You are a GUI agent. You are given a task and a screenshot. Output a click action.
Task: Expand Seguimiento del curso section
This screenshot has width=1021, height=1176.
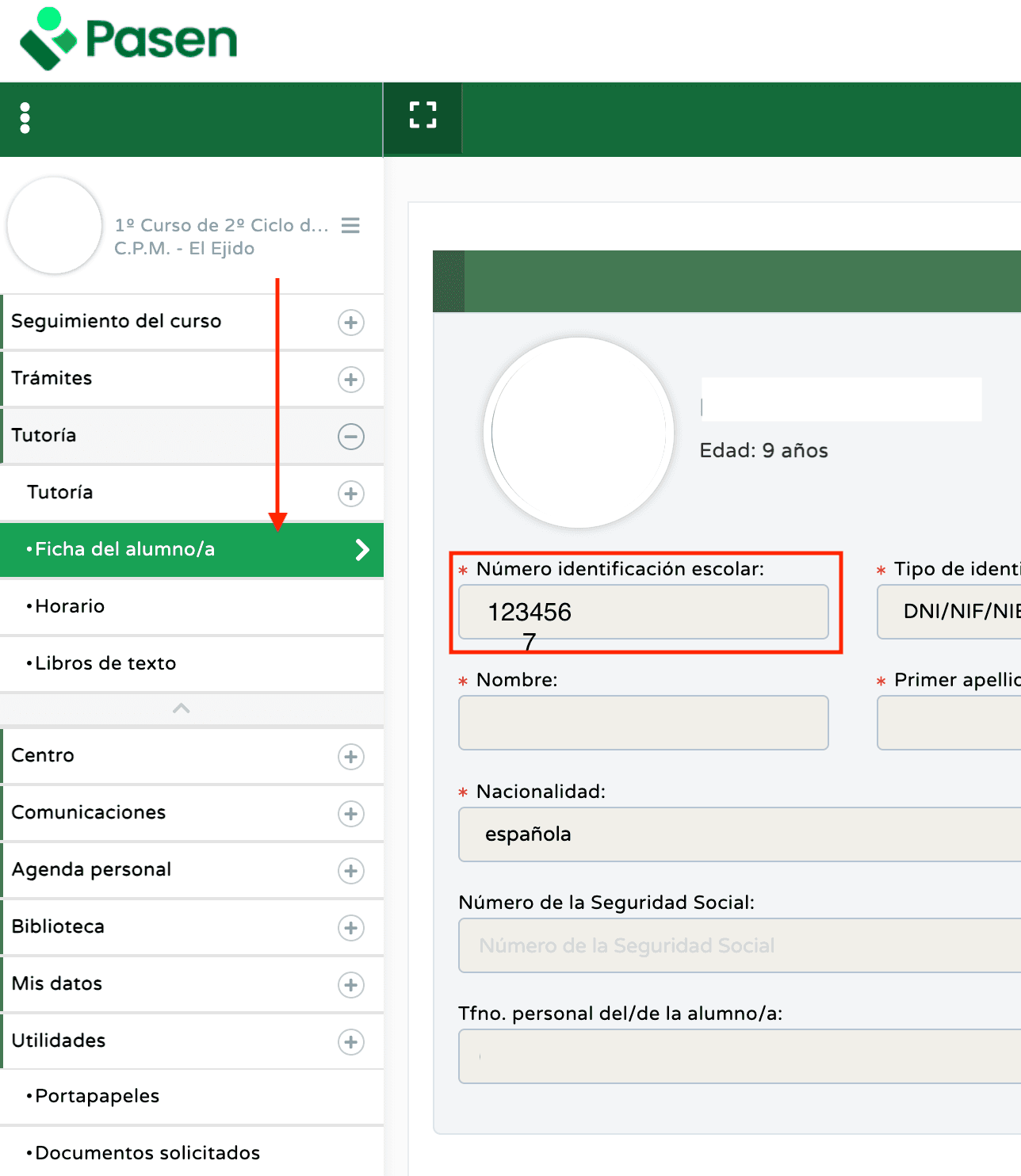click(x=350, y=323)
